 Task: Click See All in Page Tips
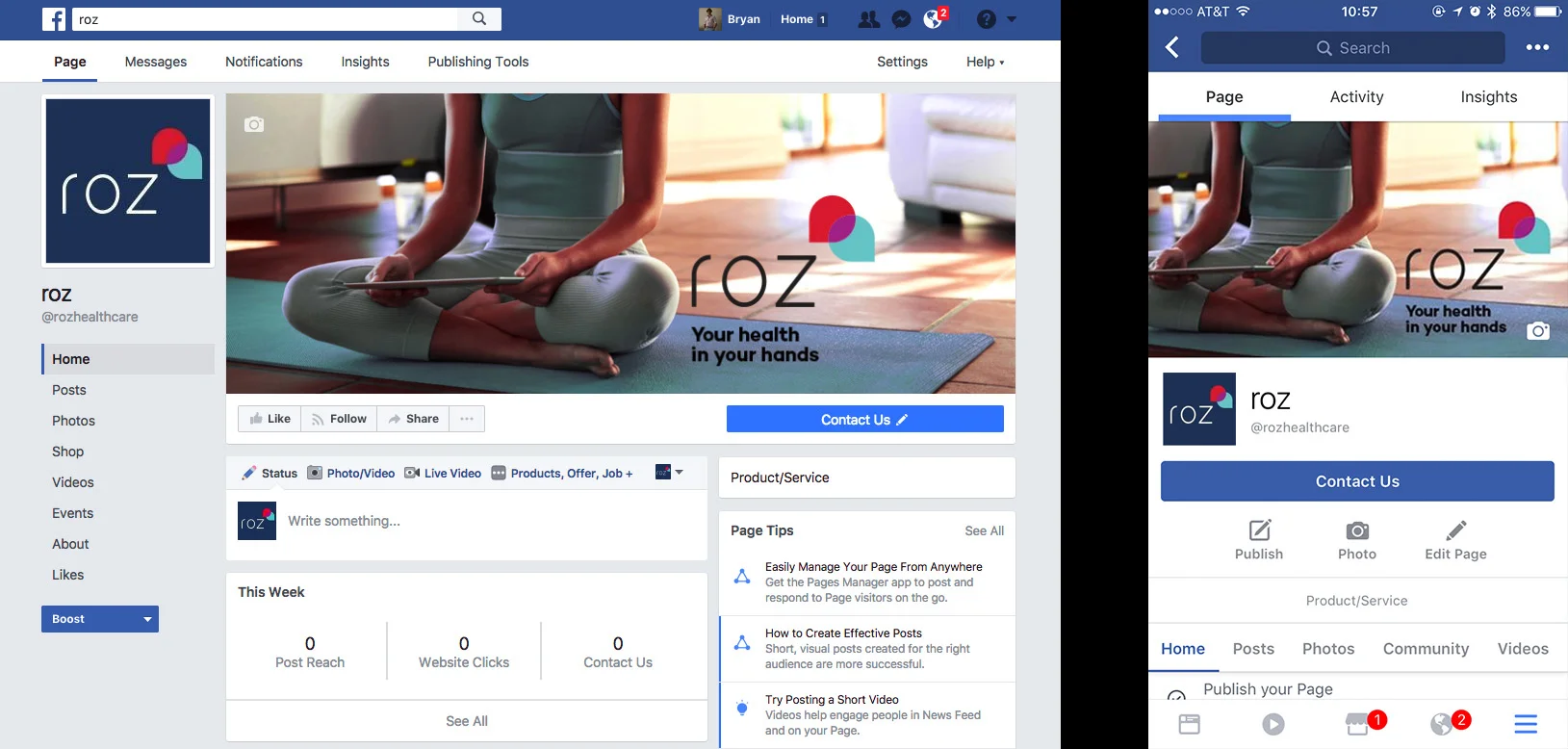point(984,530)
